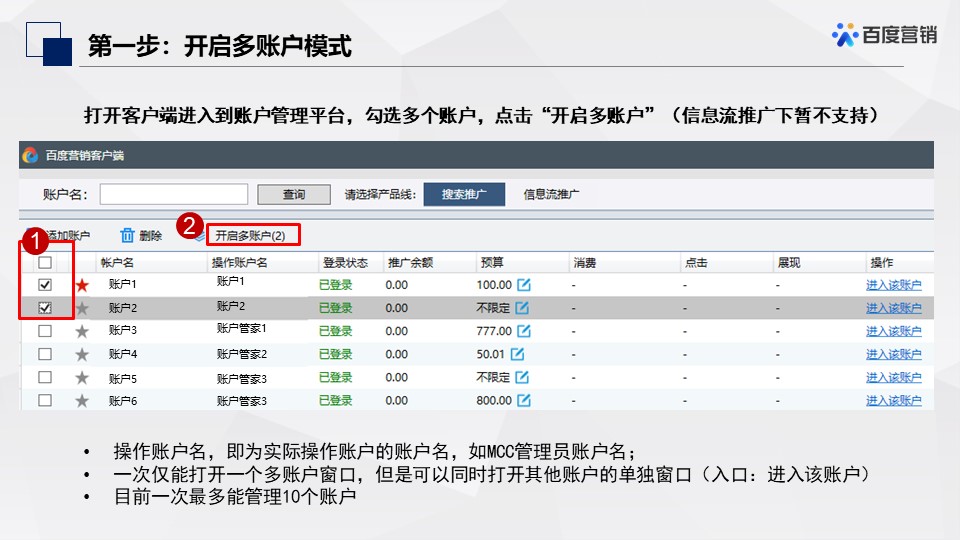
Task: Select the 账户6 account name cell
Action: (122, 401)
